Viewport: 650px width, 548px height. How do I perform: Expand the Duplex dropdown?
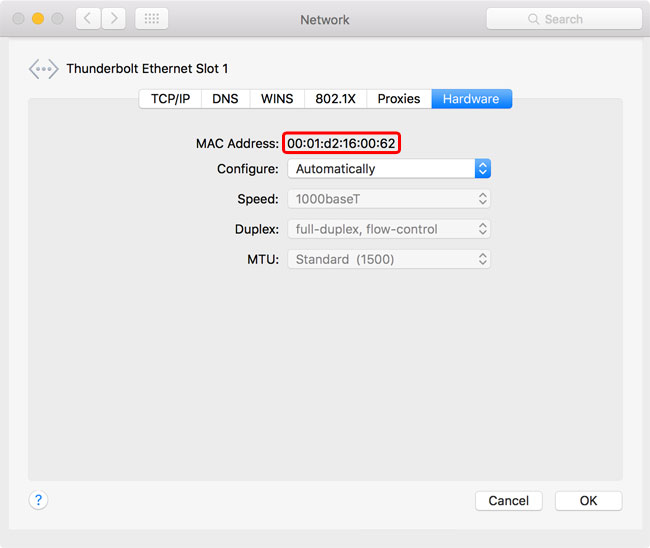(389, 229)
